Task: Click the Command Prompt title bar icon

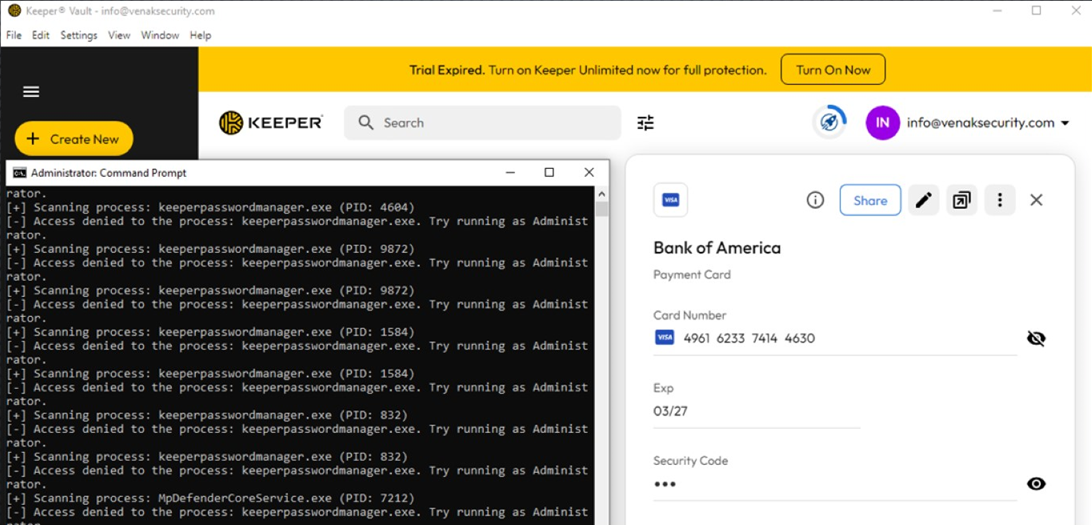Action: click(x=20, y=173)
